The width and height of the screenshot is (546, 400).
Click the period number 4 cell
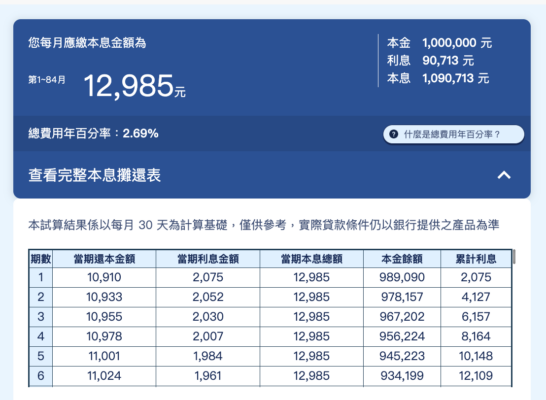[41, 336]
